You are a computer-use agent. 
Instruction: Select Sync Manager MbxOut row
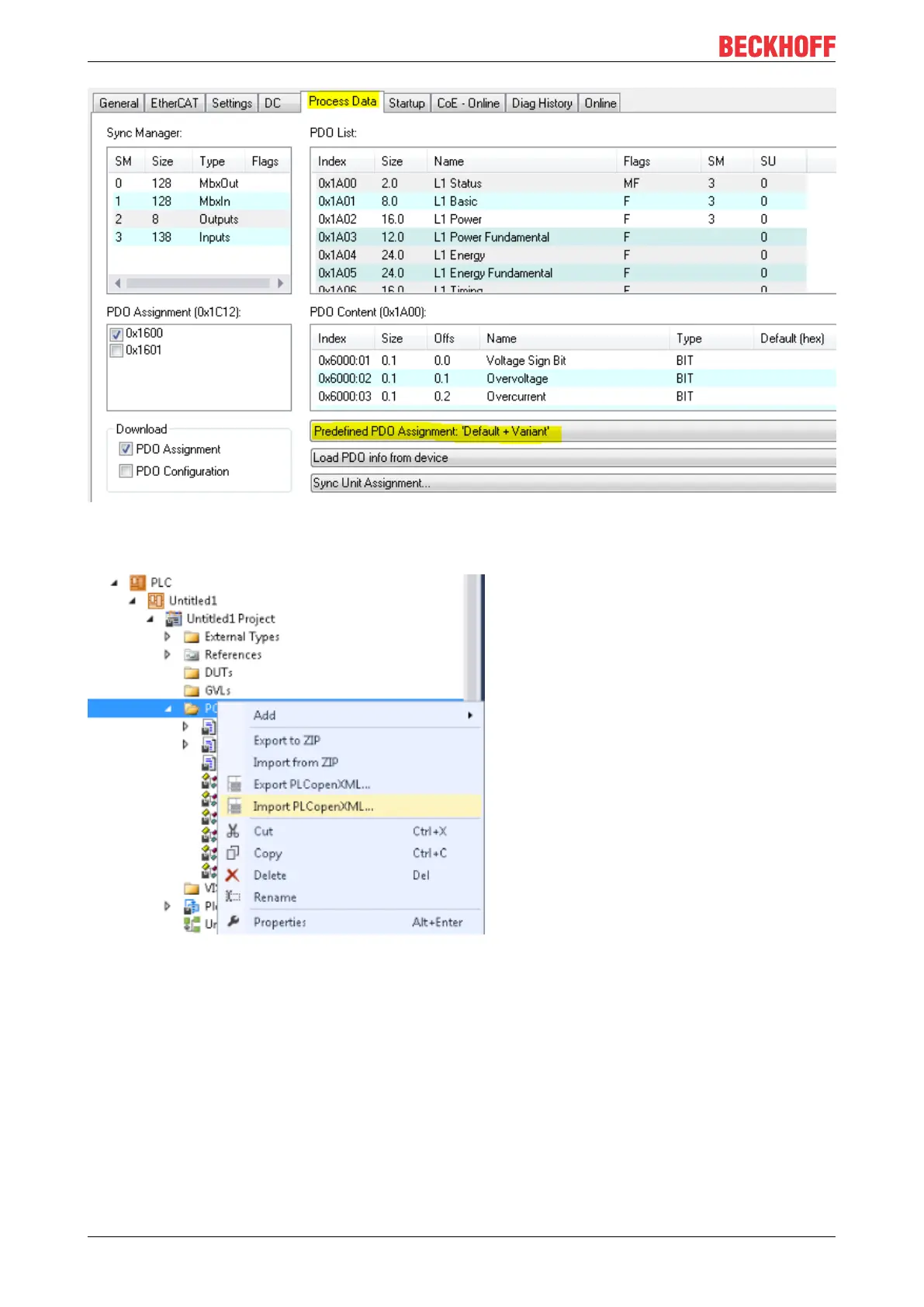pos(199,183)
